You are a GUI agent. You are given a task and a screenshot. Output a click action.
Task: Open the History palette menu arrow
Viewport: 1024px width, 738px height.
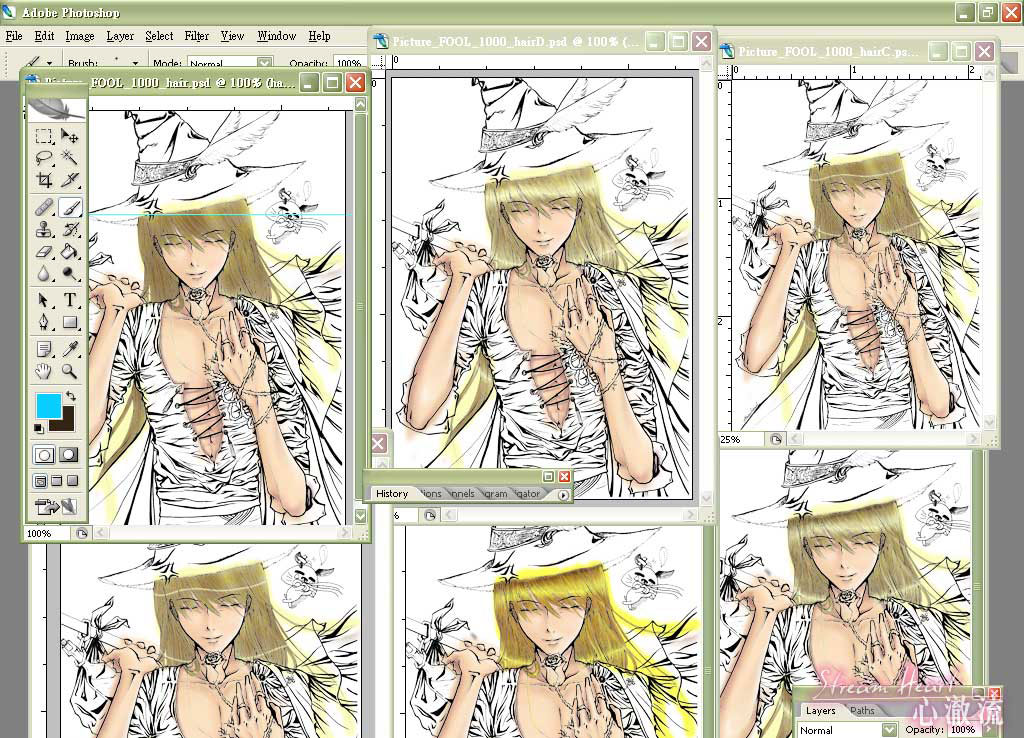(x=564, y=494)
